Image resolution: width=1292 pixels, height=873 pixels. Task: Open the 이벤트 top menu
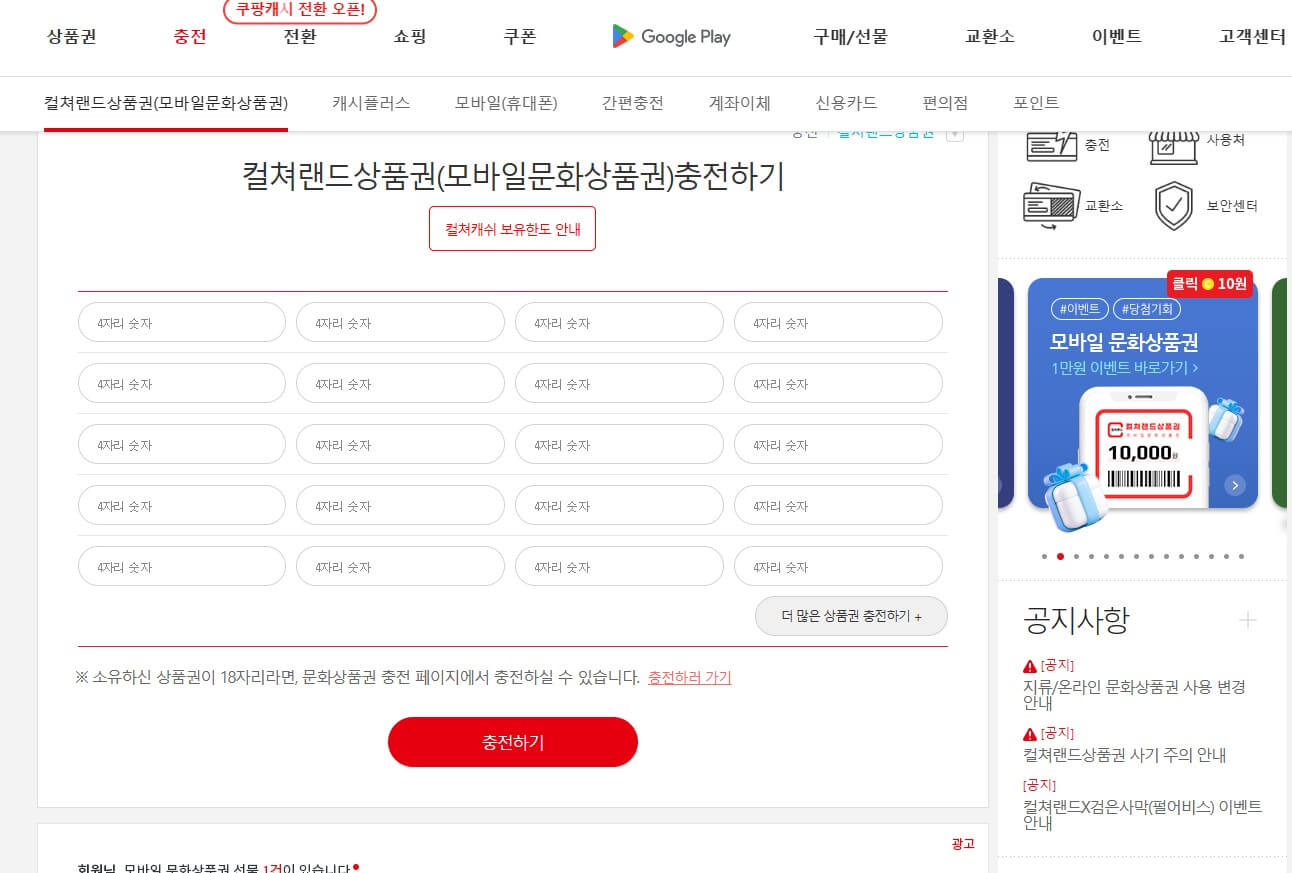click(1117, 38)
